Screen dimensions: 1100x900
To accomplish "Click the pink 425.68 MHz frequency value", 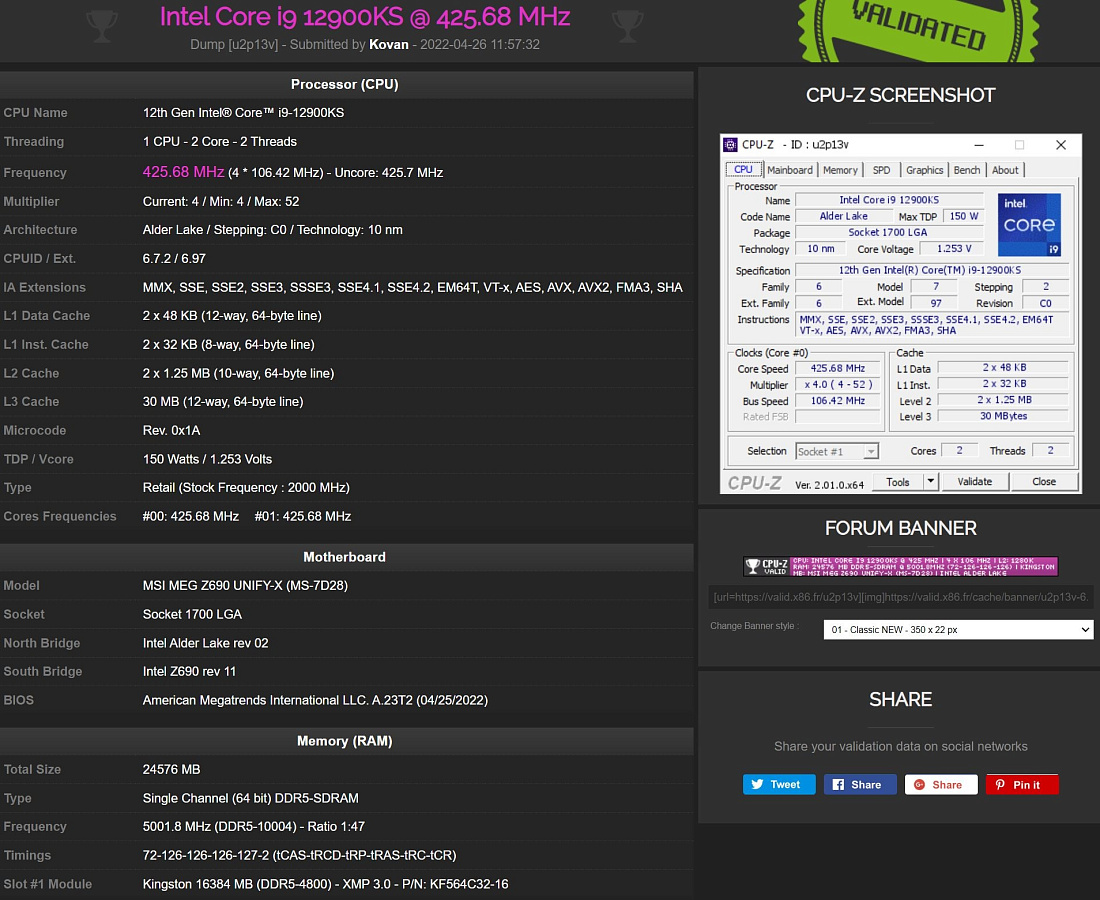I will point(183,172).
